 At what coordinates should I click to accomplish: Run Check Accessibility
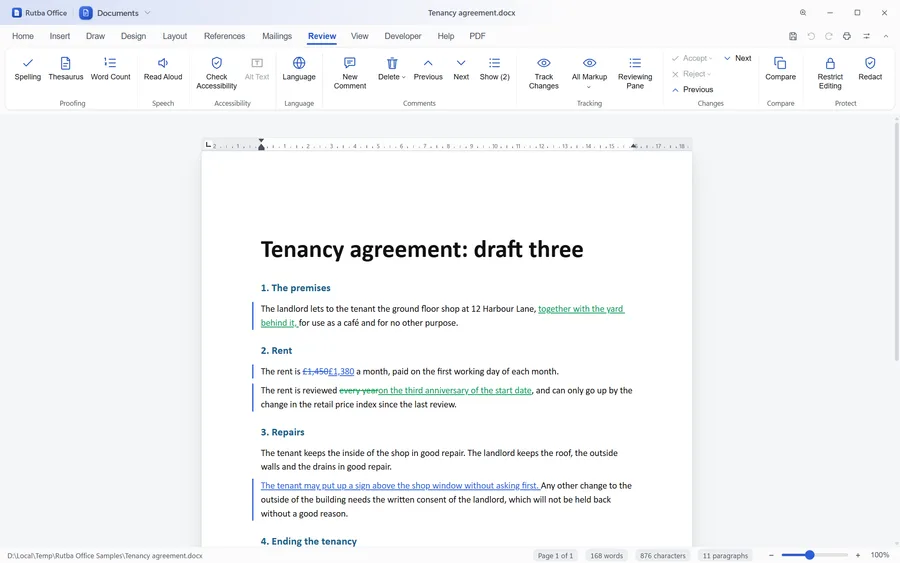coord(216,73)
